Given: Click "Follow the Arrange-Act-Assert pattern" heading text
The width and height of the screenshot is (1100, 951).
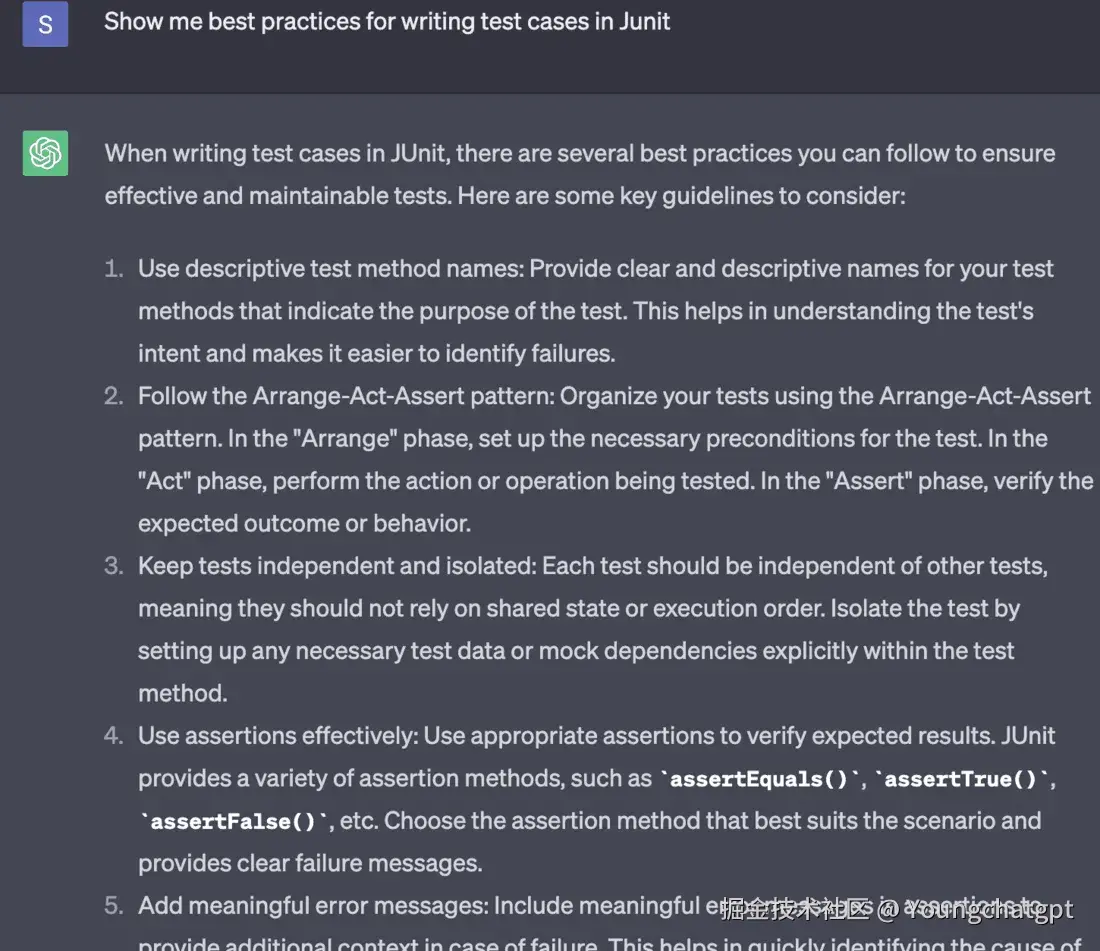Looking at the screenshot, I should 345,396.
